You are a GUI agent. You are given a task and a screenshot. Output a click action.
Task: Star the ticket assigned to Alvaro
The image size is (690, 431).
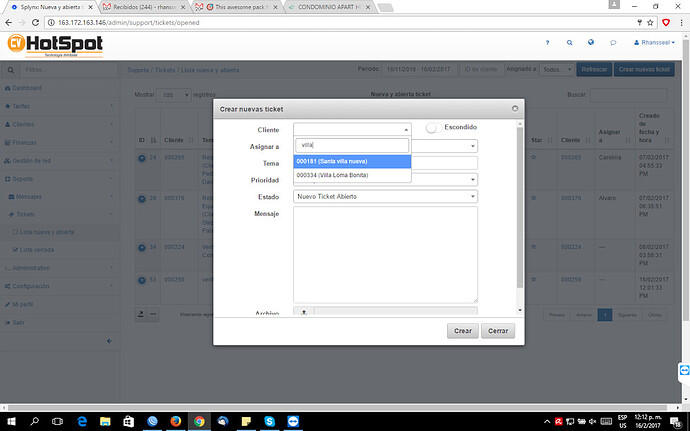click(533, 198)
